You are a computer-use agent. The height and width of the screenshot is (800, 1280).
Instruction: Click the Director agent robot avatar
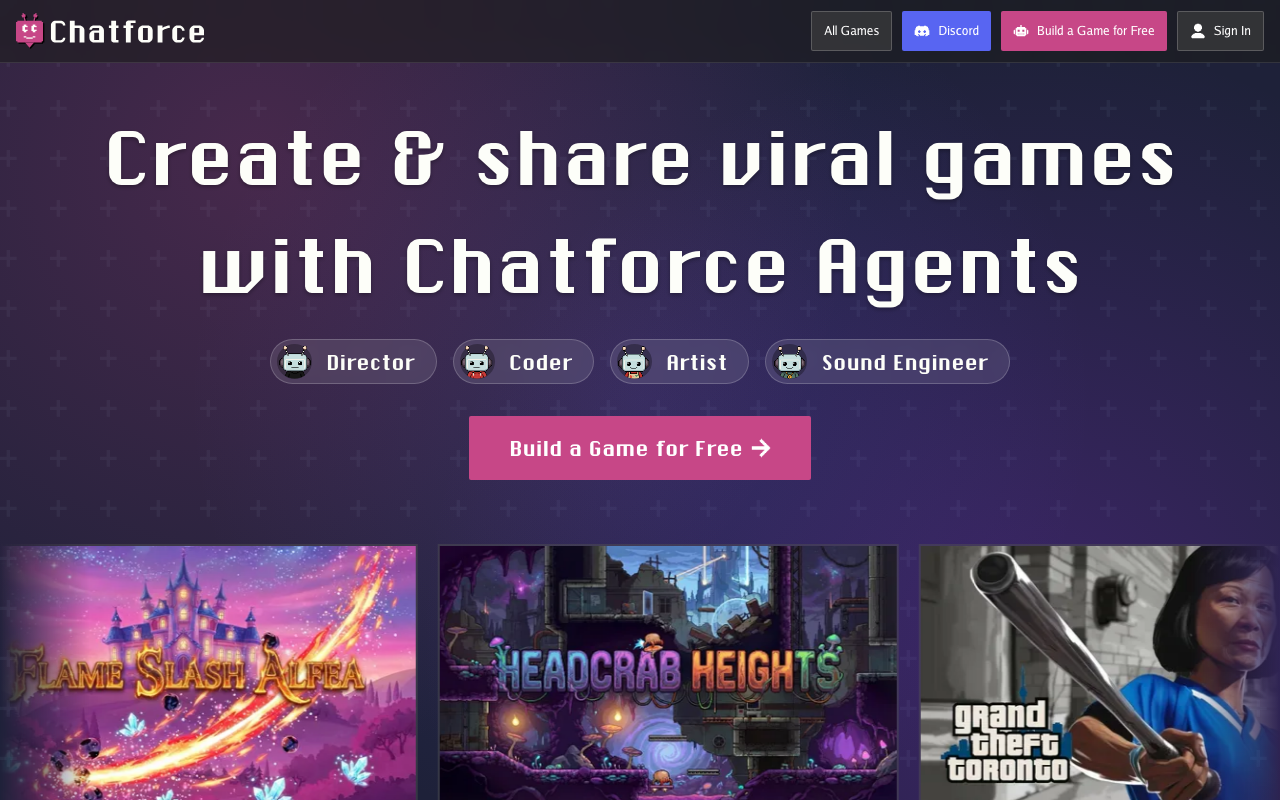tap(294, 362)
